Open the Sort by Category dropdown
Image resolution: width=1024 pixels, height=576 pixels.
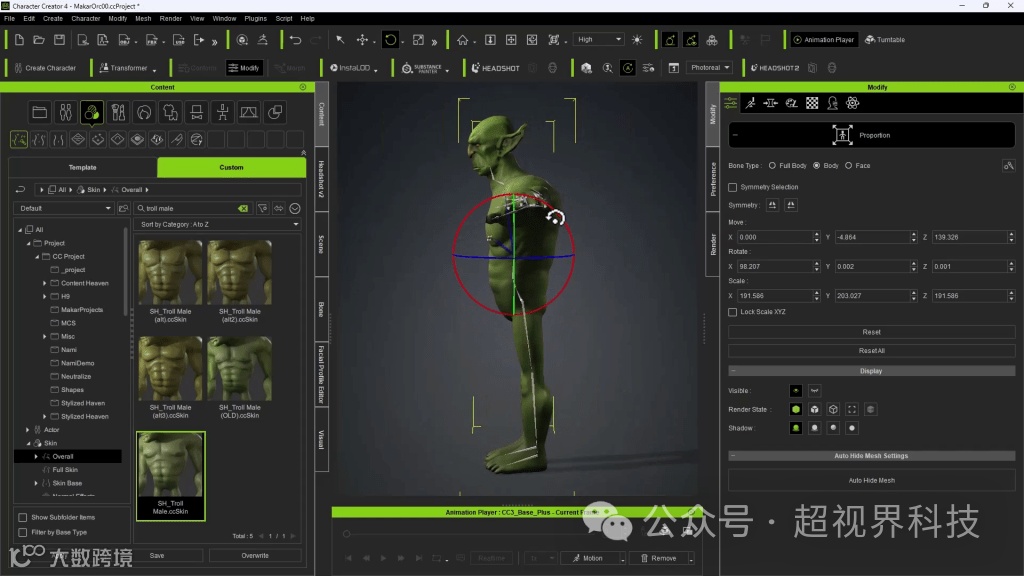[218, 224]
